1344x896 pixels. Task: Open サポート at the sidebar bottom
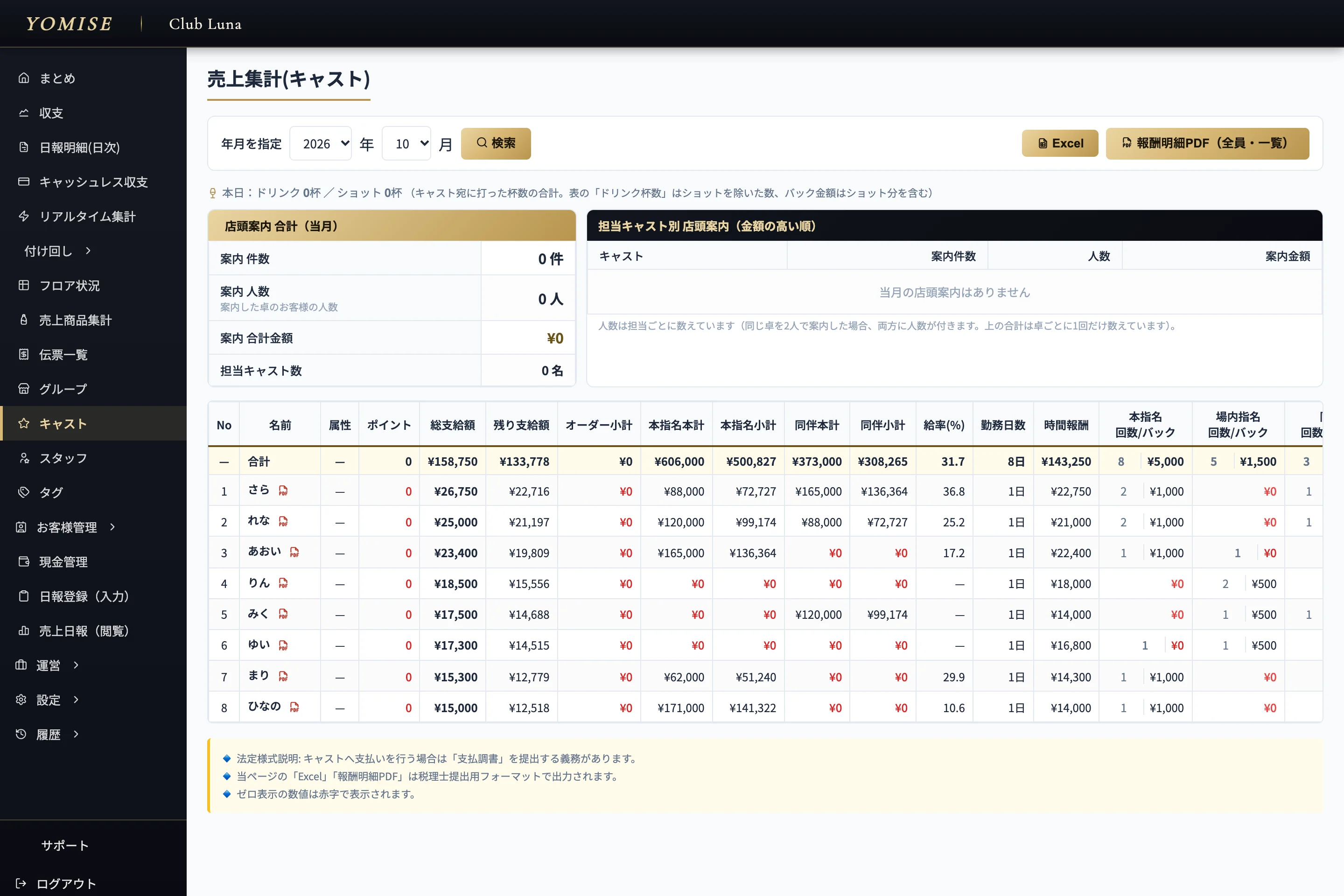point(64,845)
